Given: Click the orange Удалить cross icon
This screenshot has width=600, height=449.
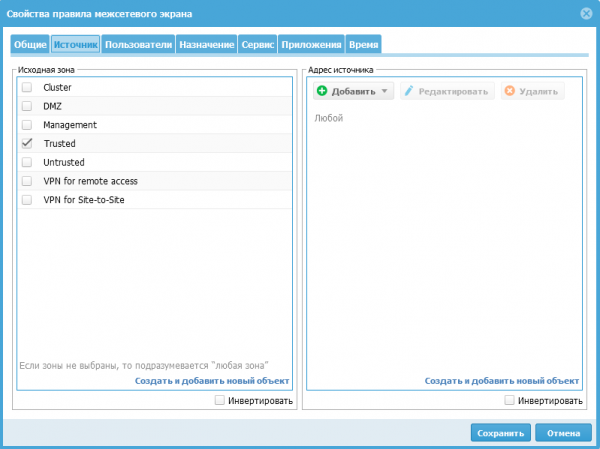Looking at the screenshot, I should 509,91.
